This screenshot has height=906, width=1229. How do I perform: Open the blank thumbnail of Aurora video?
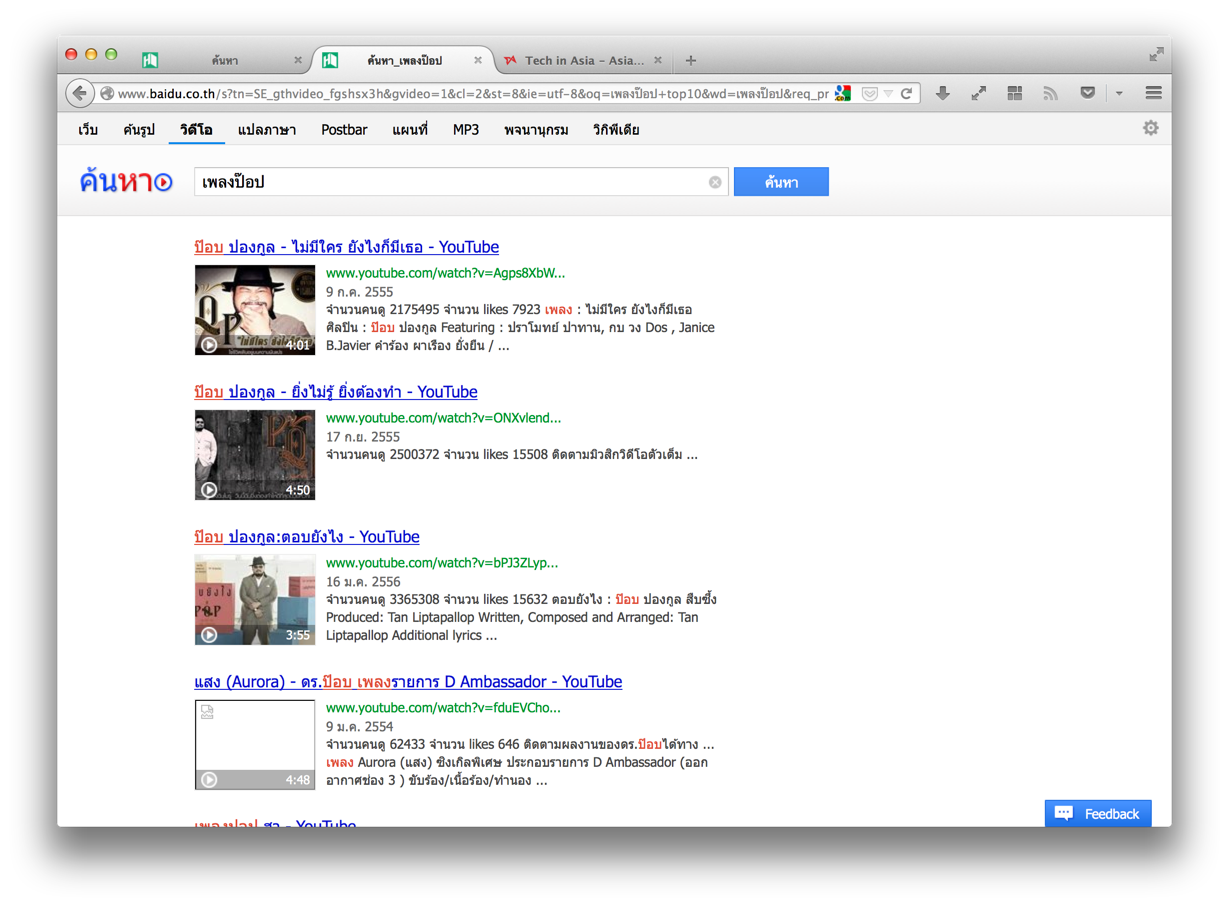coord(255,745)
